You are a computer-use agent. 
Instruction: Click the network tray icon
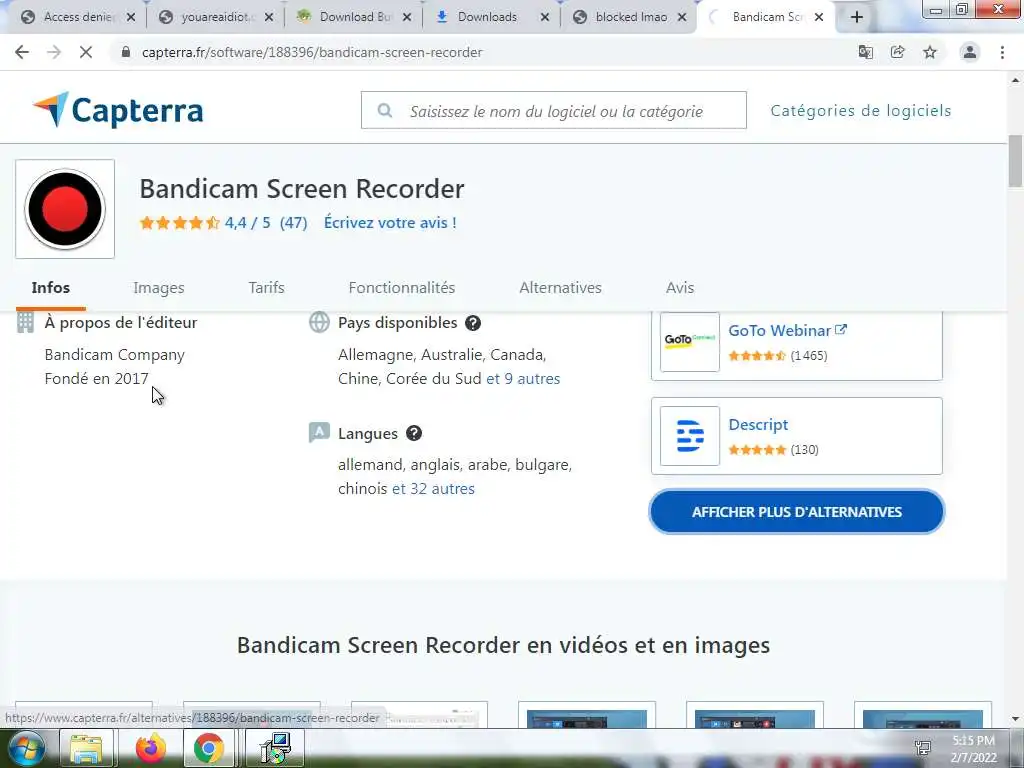923,748
